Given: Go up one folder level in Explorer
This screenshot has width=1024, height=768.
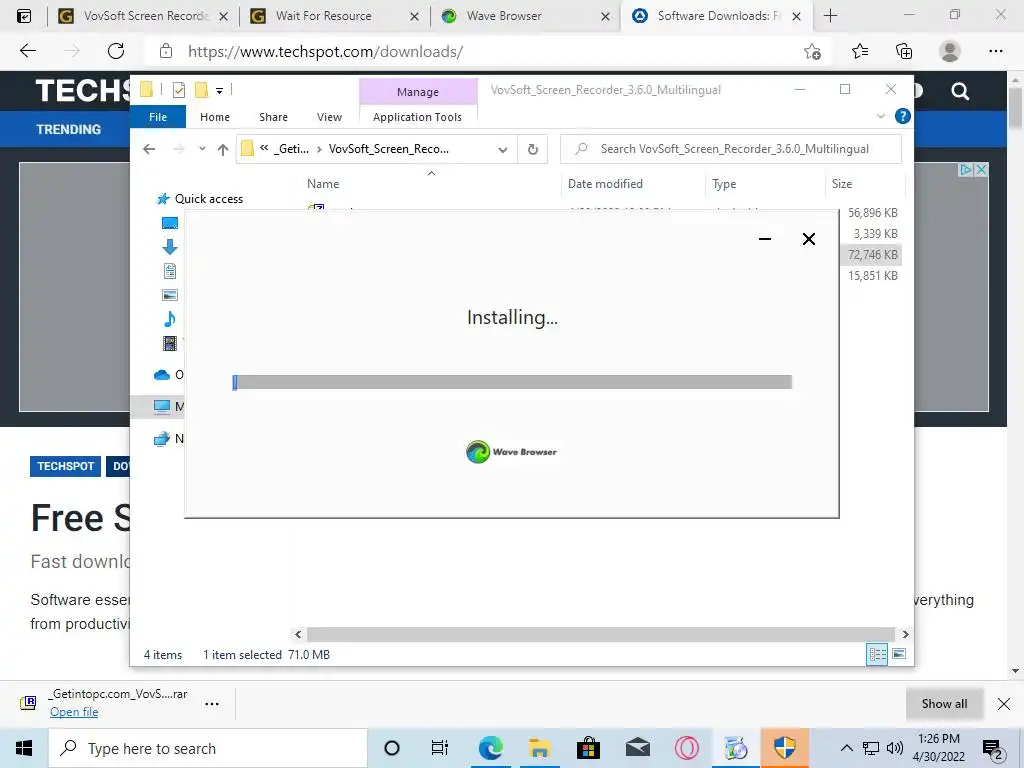Looking at the screenshot, I should (x=223, y=150).
